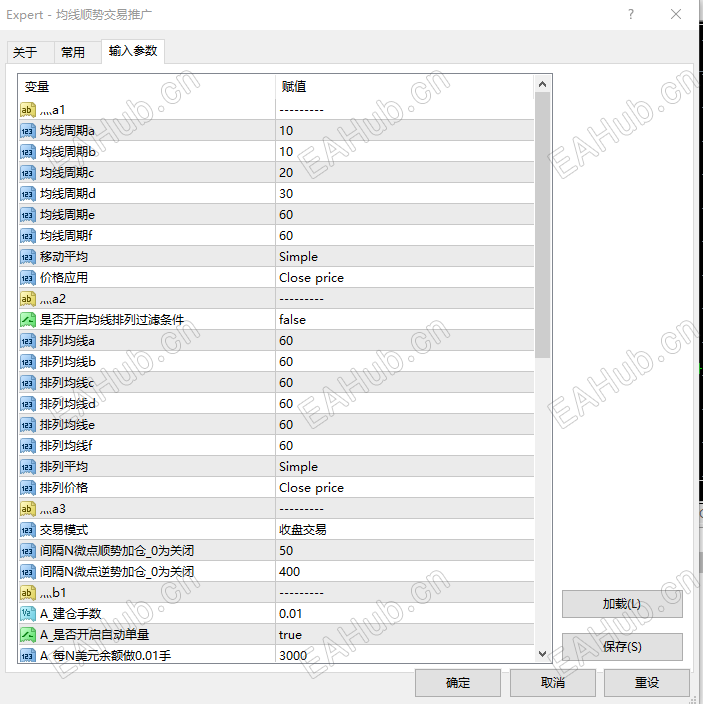Click the 保存(S) button
The image size is (703, 704).
coord(622,647)
